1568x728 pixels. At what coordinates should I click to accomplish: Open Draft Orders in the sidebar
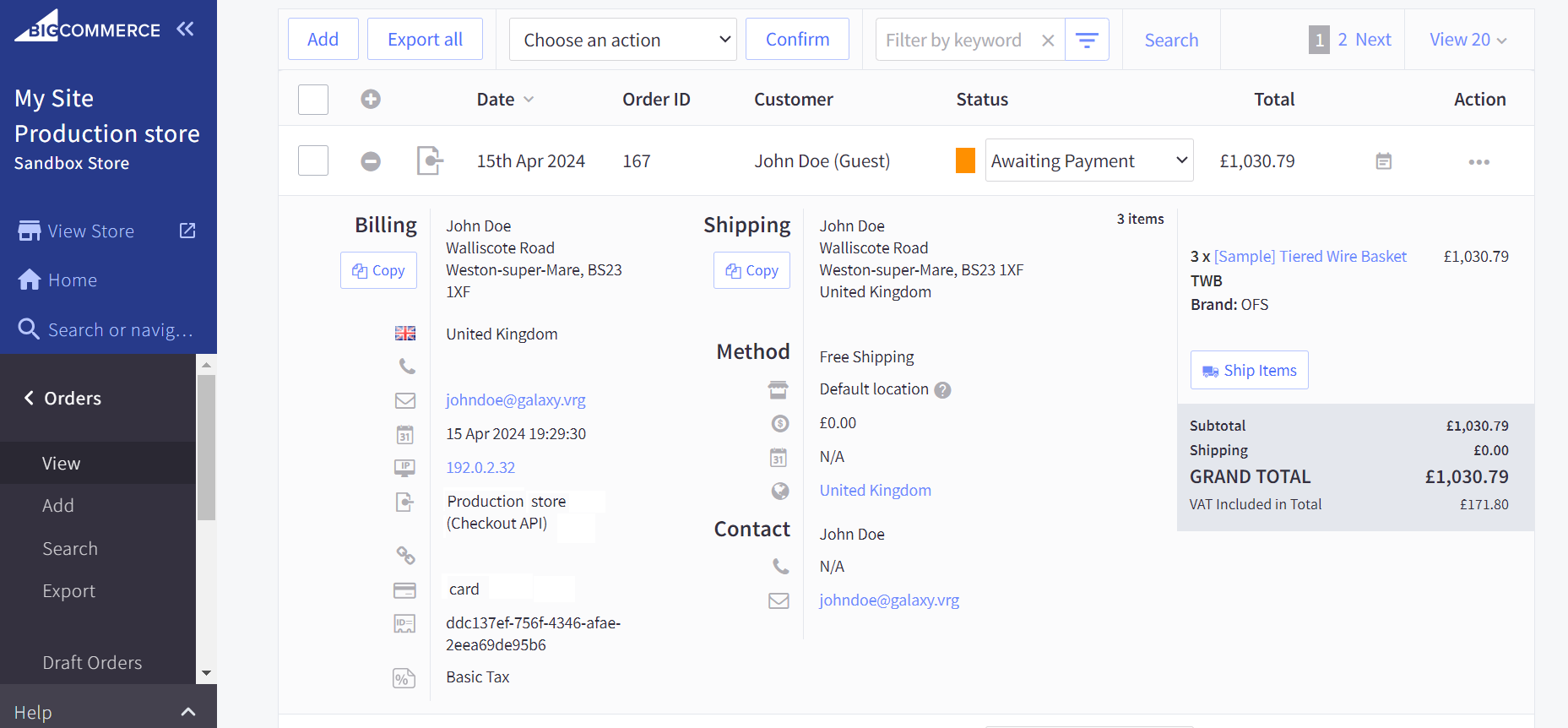(x=92, y=663)
